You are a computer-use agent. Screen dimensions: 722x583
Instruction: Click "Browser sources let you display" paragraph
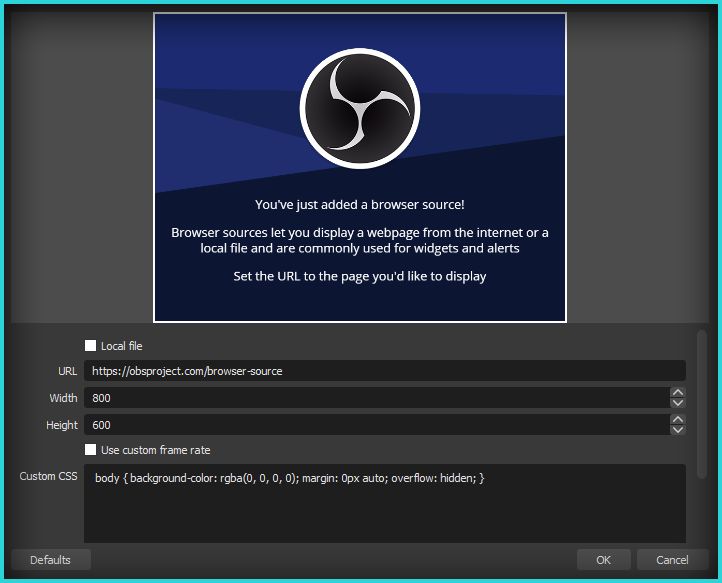click(360, 240)
